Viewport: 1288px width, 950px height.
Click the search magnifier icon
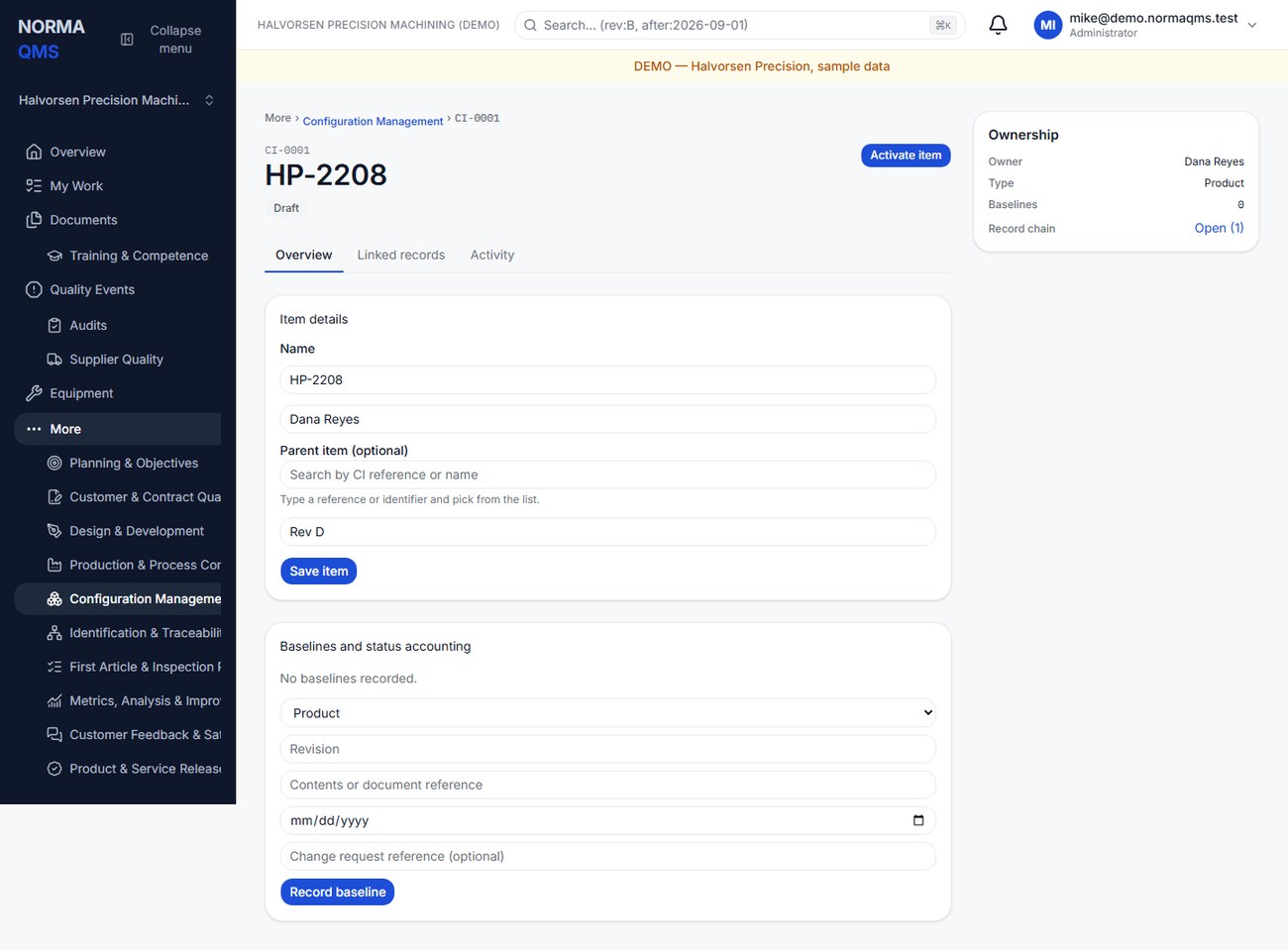[531, 25]
